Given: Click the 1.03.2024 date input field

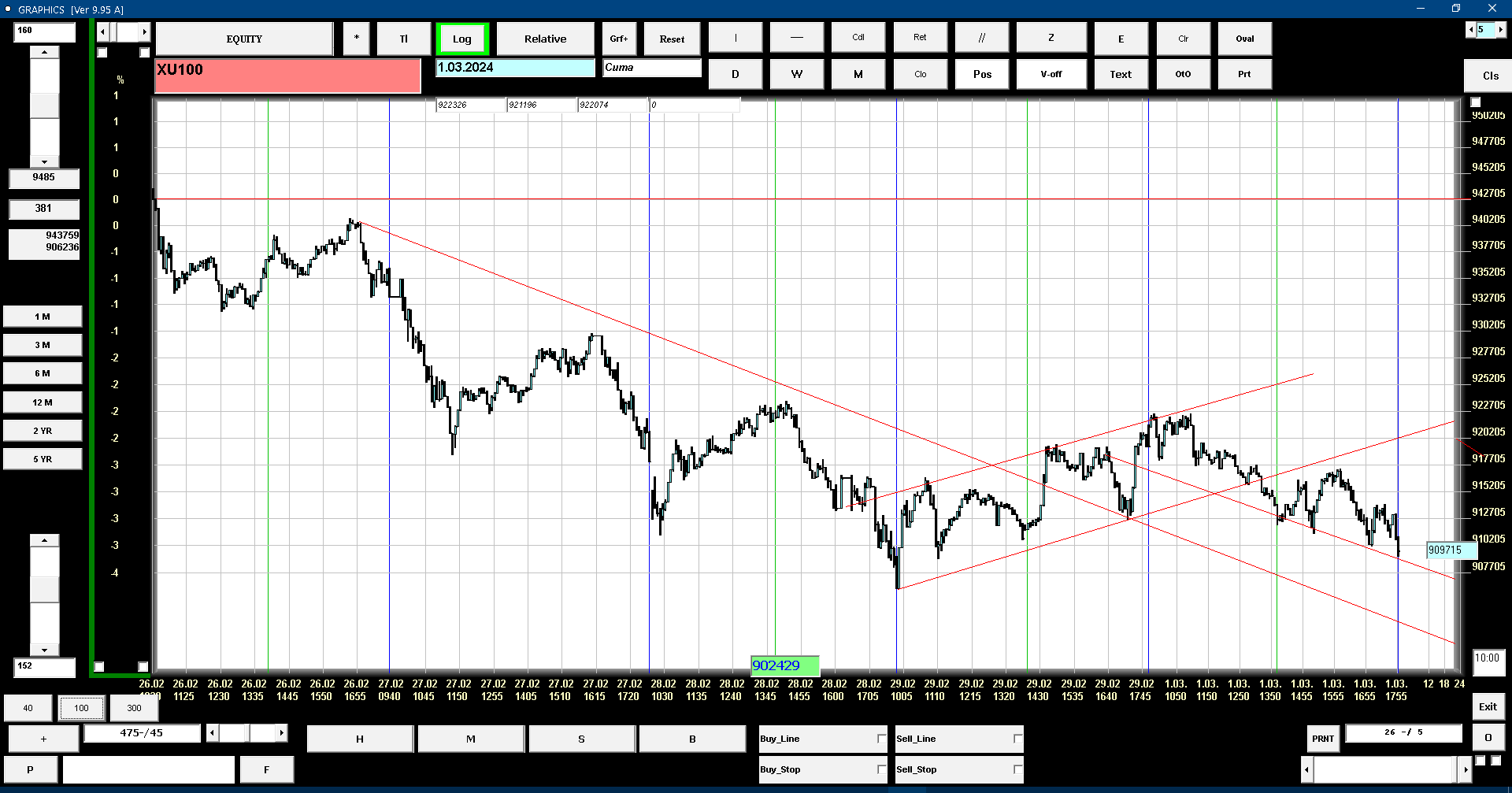Looking at the screenshot, I should click(x=516, y=68).
